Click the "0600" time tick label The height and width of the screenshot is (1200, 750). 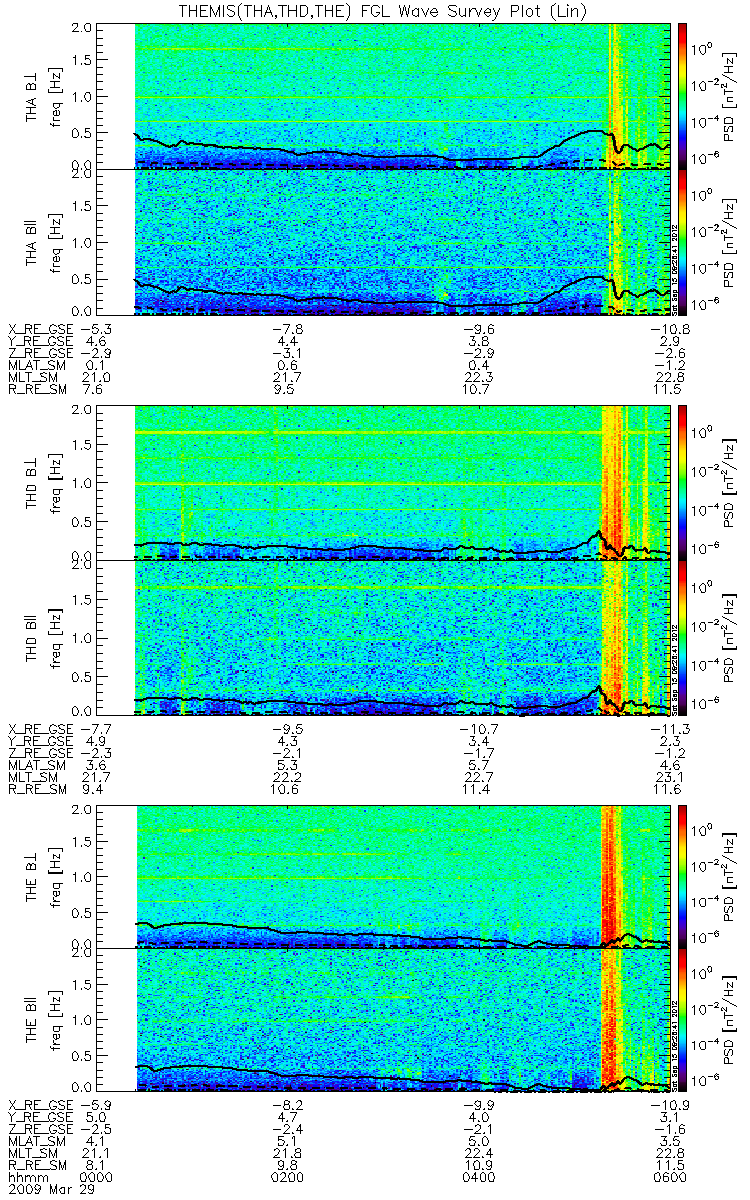671,1178
